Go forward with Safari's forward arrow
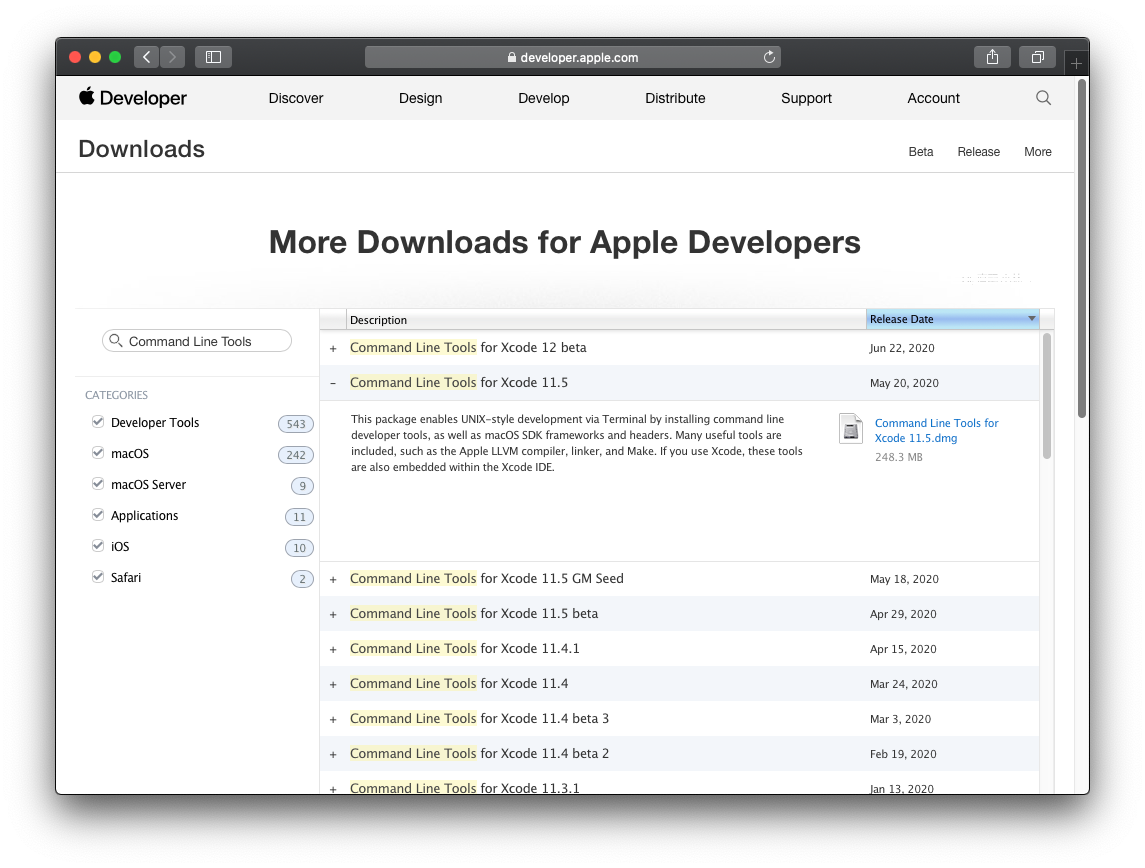1145x868 pixels. (172, 57)
